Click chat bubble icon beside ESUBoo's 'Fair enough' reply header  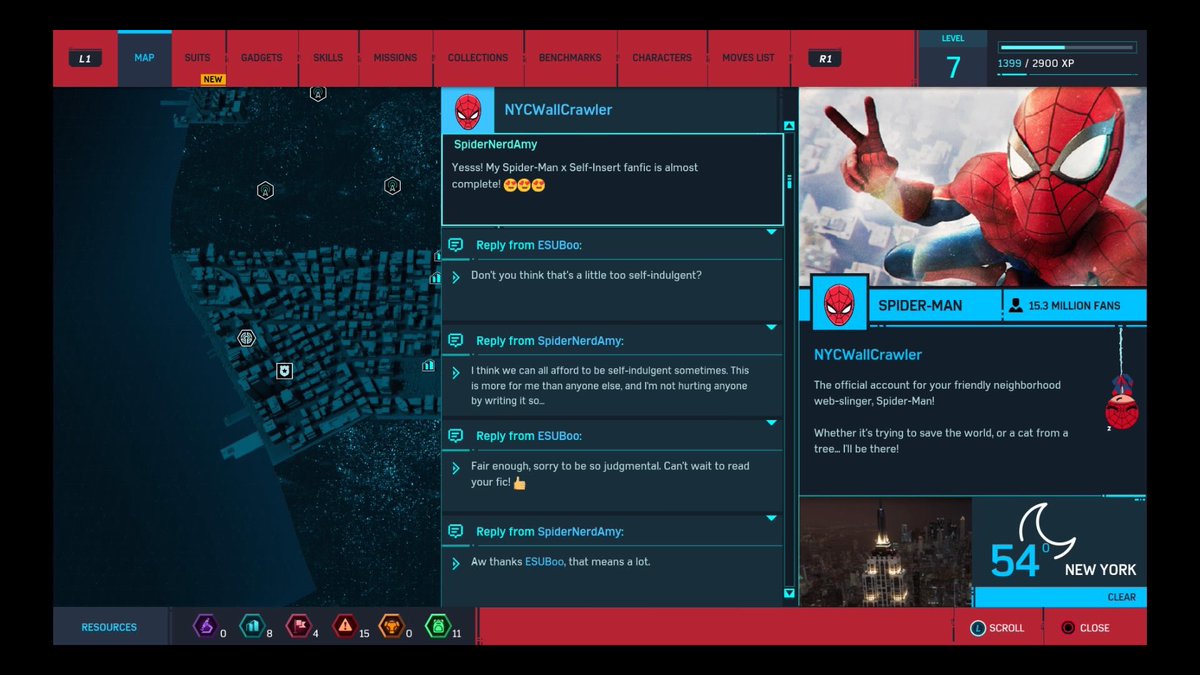coord(455,436)
